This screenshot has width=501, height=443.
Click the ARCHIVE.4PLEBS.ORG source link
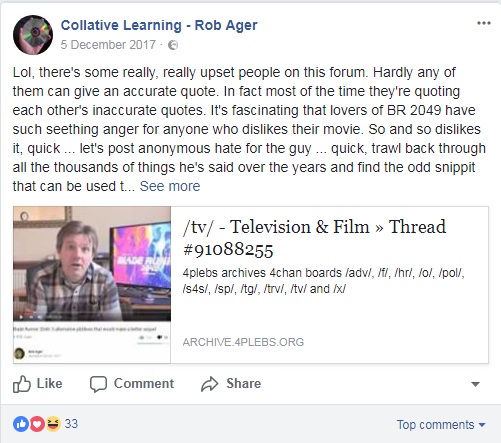click(x=243, y=342)
